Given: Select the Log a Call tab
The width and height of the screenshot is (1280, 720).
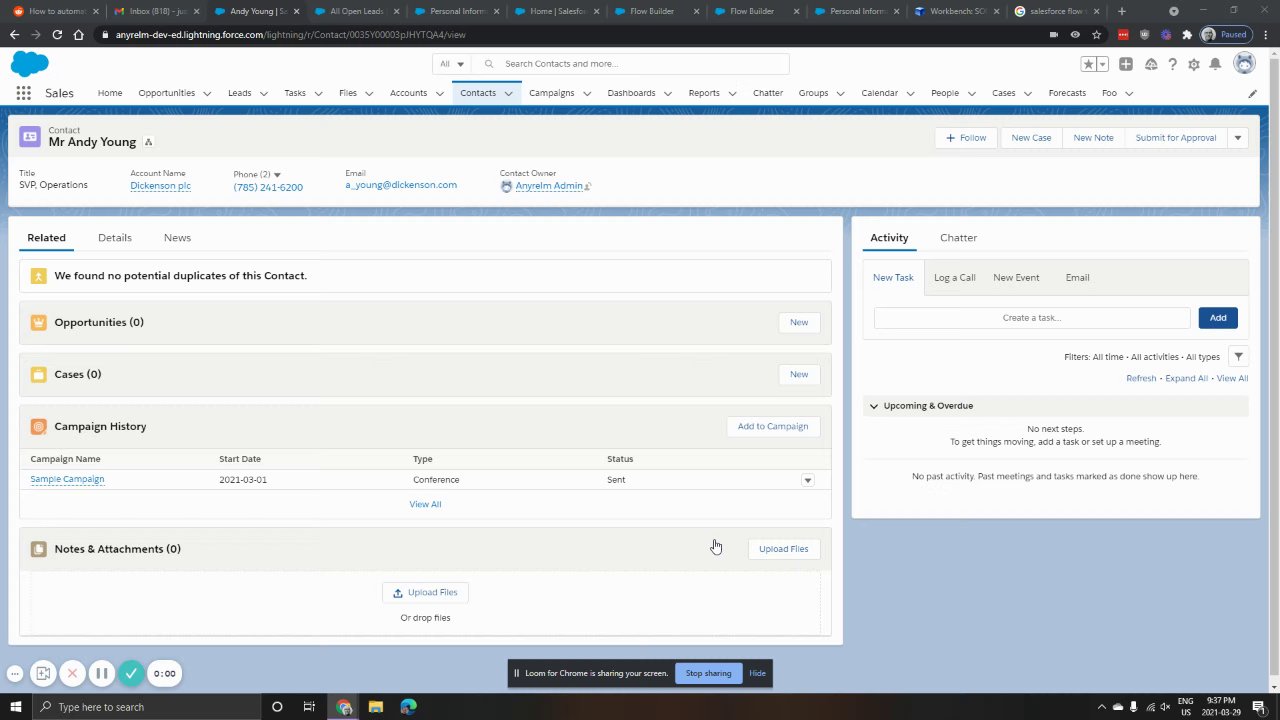Looking at the screenshot, I should coord(955,278).
